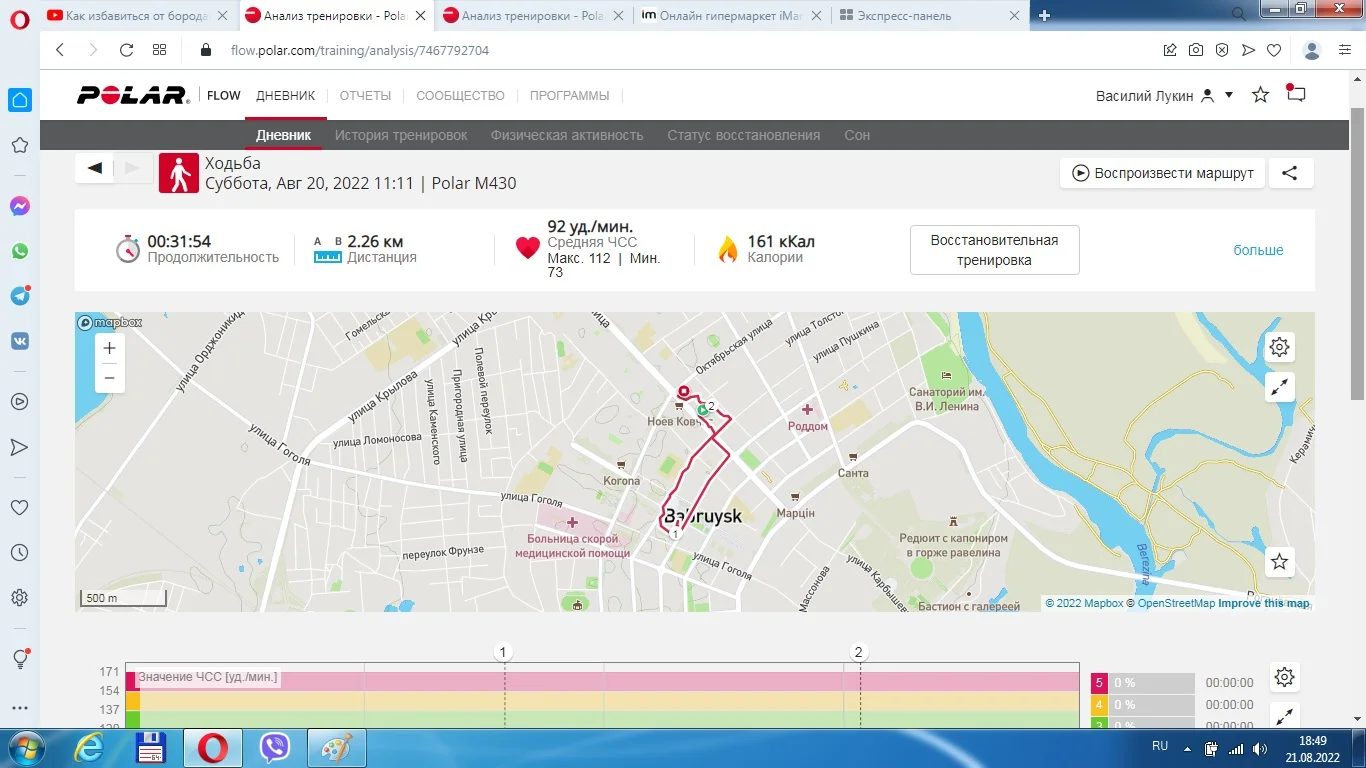Open the ПРОГРАММЫ menu item
1366x768 pixels.
(x=570, y=96)
